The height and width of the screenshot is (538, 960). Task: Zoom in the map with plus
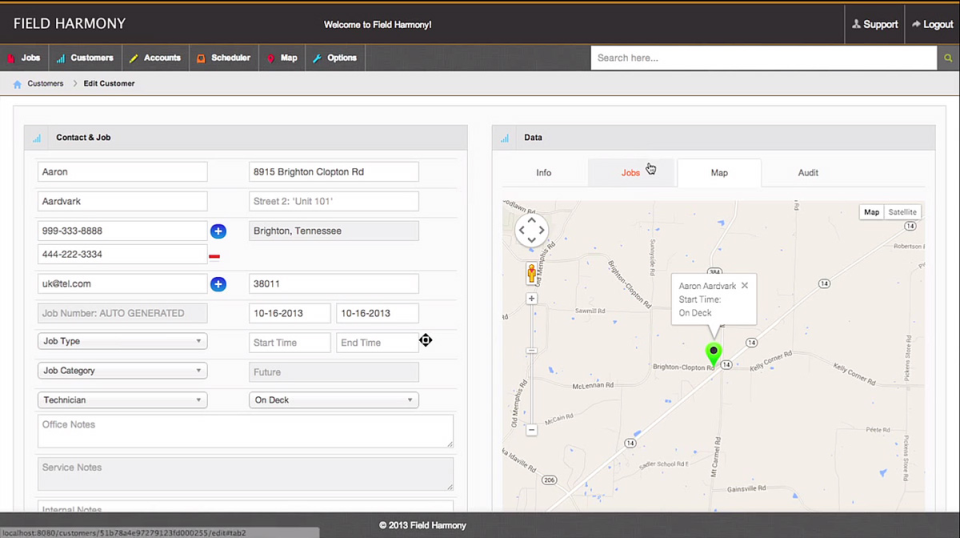pyautogui.click(x=531, y=299)
